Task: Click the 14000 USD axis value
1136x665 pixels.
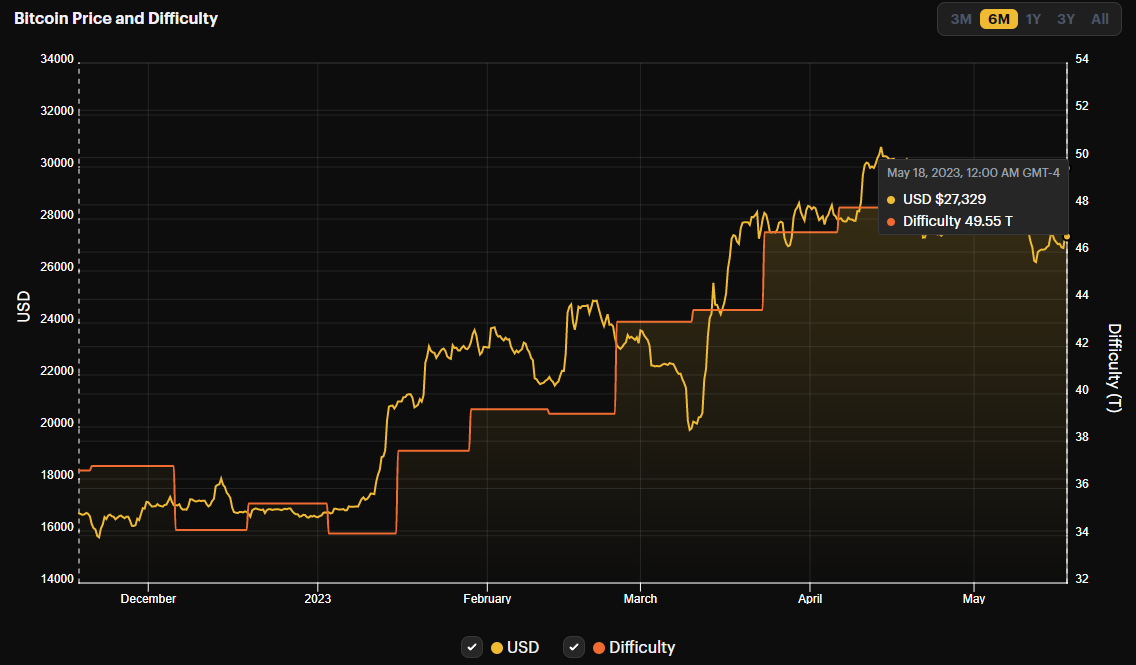Action: [57, 579]
